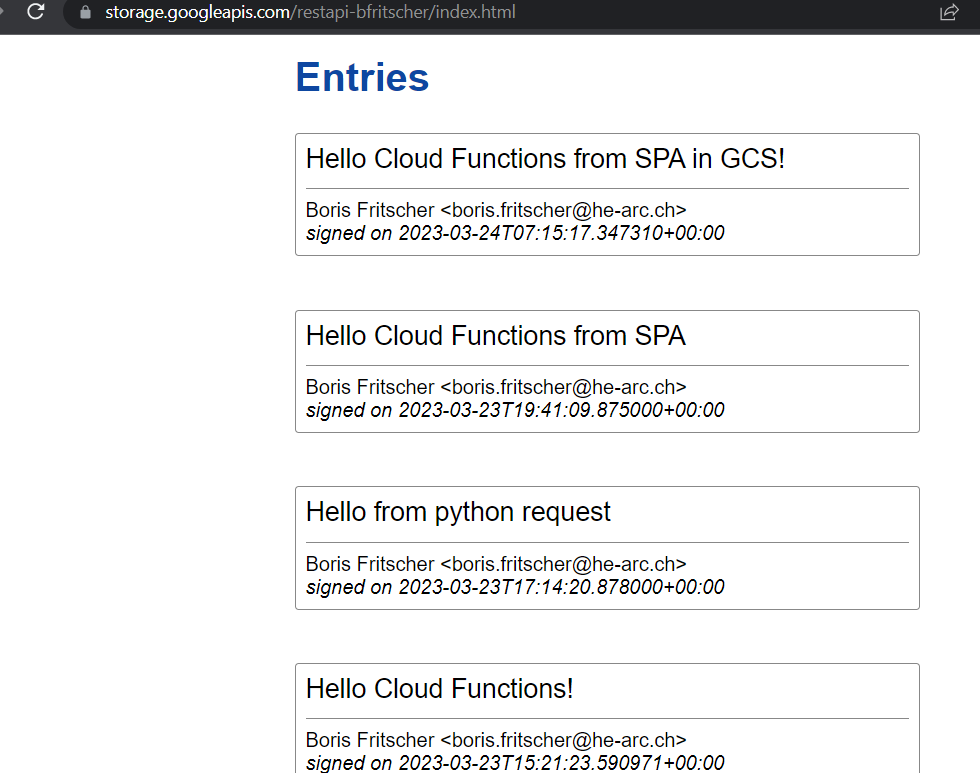Click the author name in the GCS entry card
The width and height of the screenshot is (980, 773).
pos(370,211)
